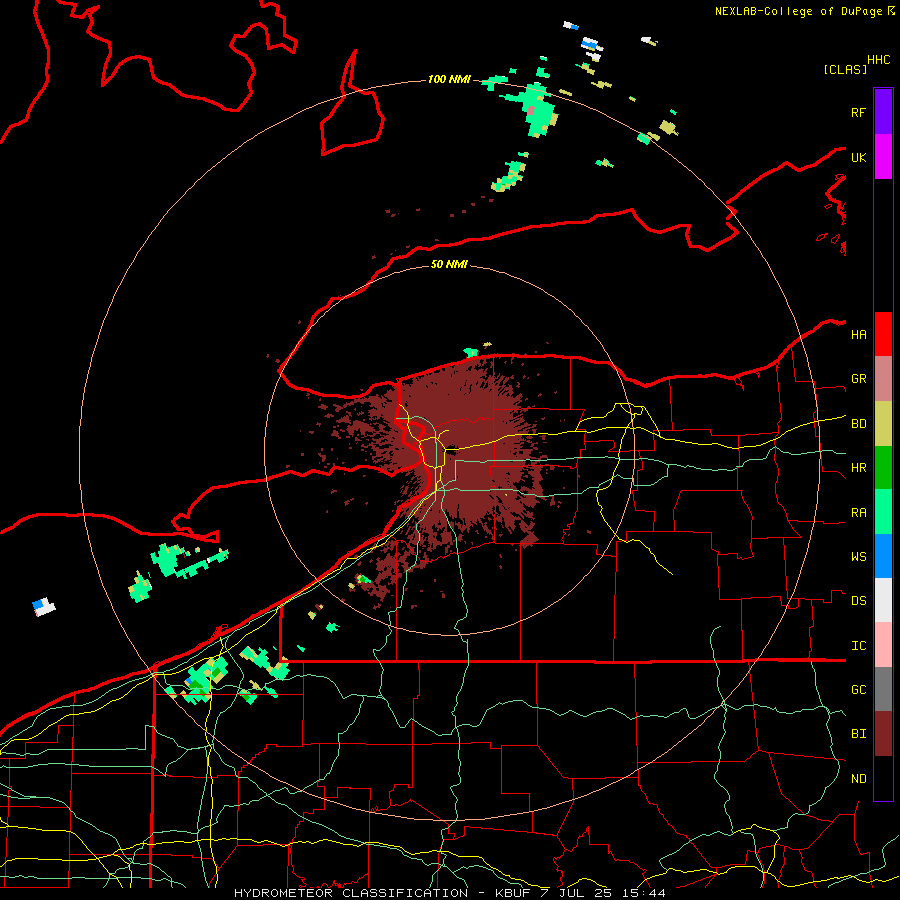
Task: Click the UK legend label
Action: coord(858,157)
